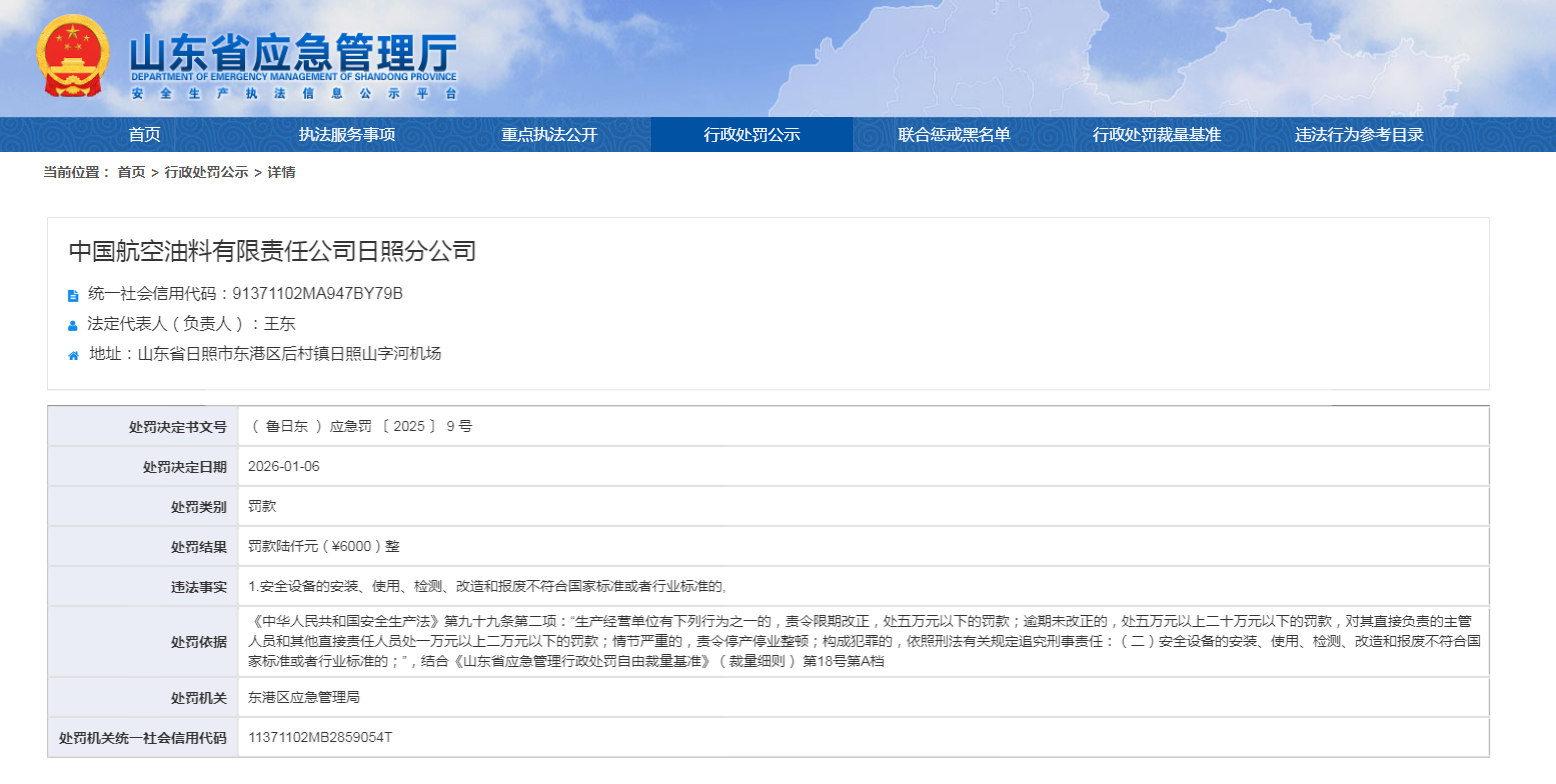Viewport: 1556px width, 784px height.
Task: Click the authority code 11371102MB2859054T
Action: 320,738
